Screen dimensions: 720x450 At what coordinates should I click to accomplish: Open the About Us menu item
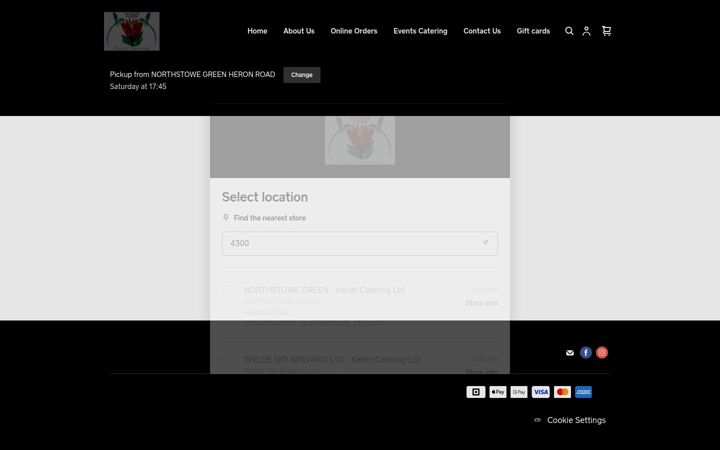[299, 31]
